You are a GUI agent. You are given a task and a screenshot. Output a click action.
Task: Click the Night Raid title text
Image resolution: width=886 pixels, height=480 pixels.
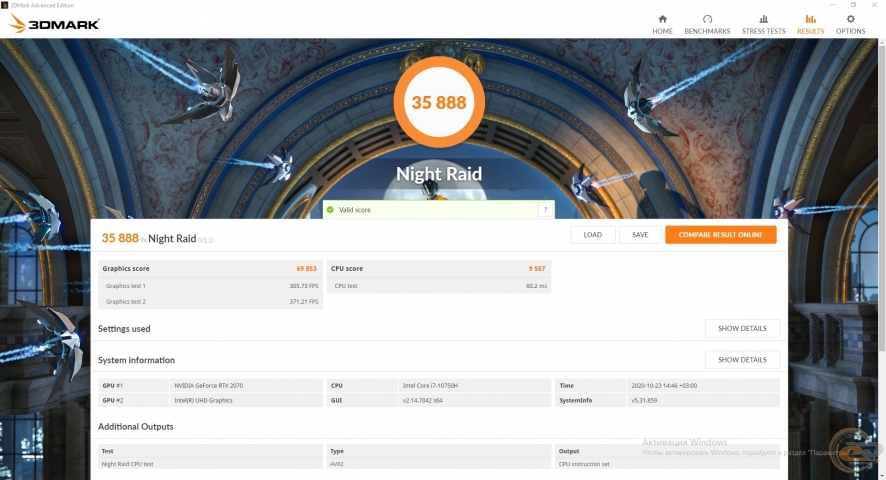[x=439, y=174]
